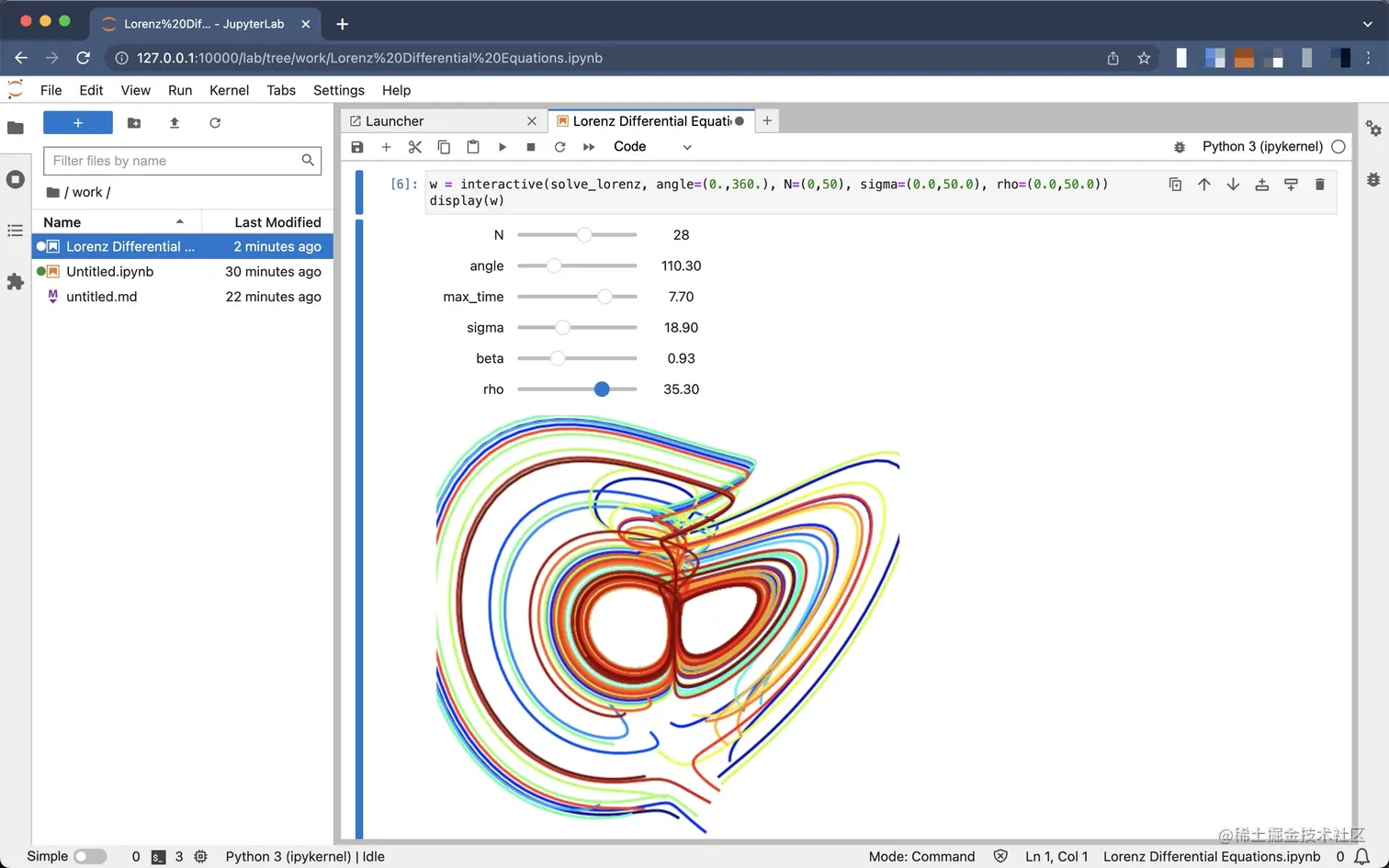Open the File menu

51,90
